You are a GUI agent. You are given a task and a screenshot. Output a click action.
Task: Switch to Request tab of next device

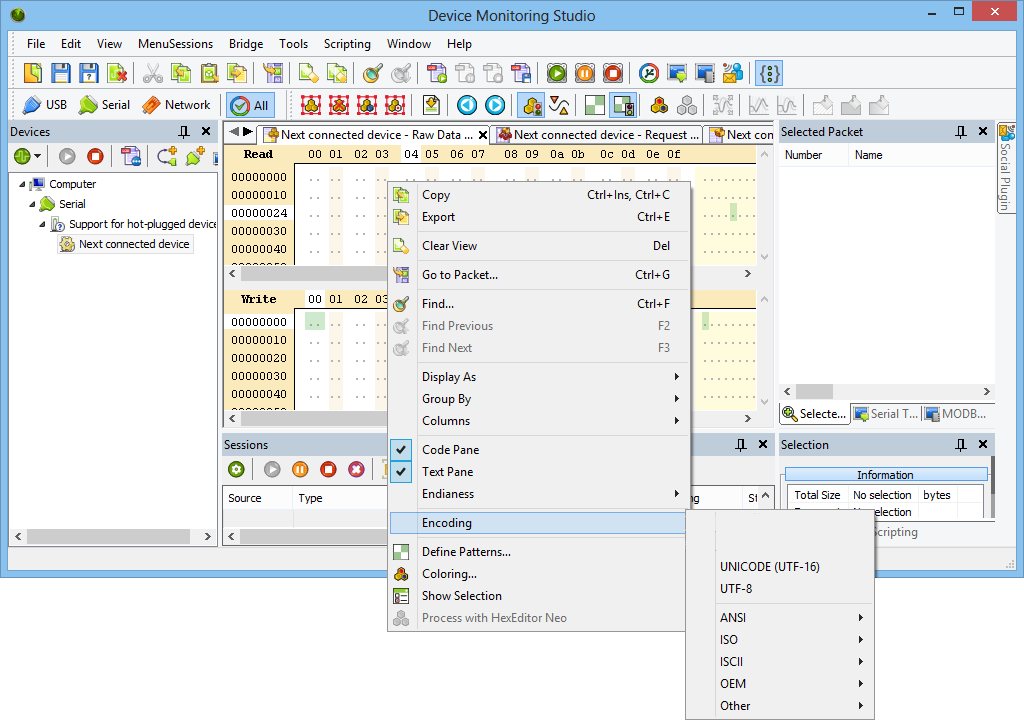click(x=598, y=135)
